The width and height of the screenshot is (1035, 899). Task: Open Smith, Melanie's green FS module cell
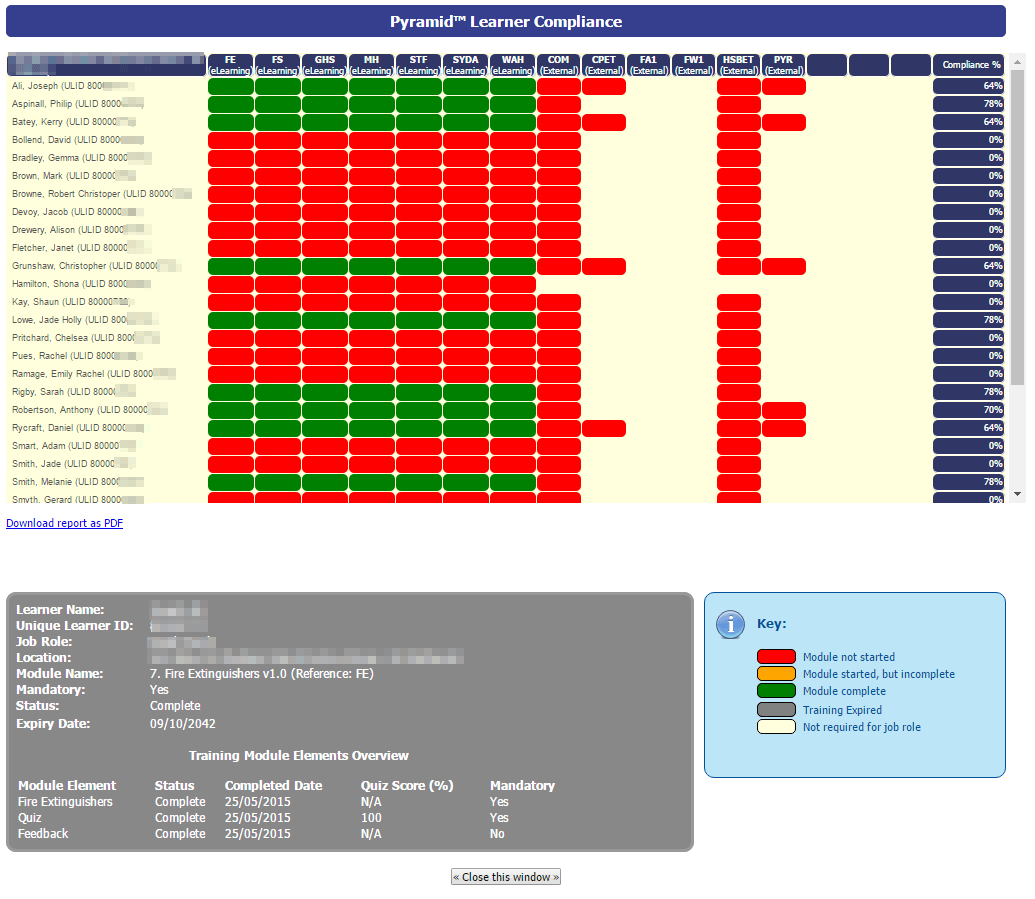(x=278, y=483)
